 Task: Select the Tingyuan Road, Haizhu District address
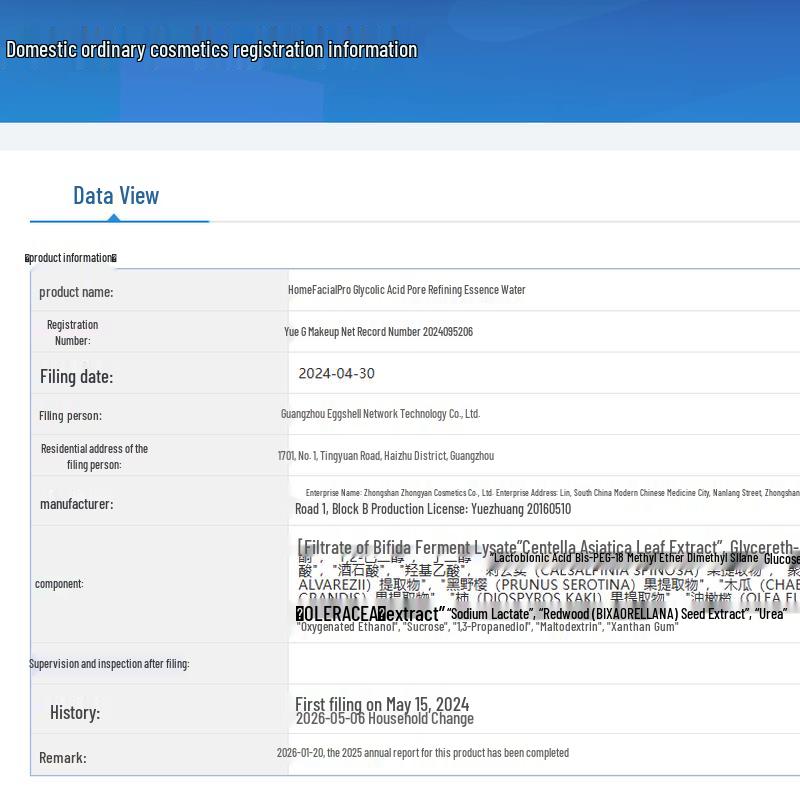[386, 456]
